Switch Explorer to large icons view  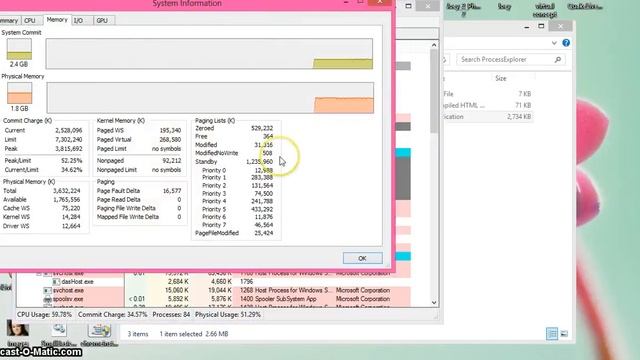coord(564,334)
